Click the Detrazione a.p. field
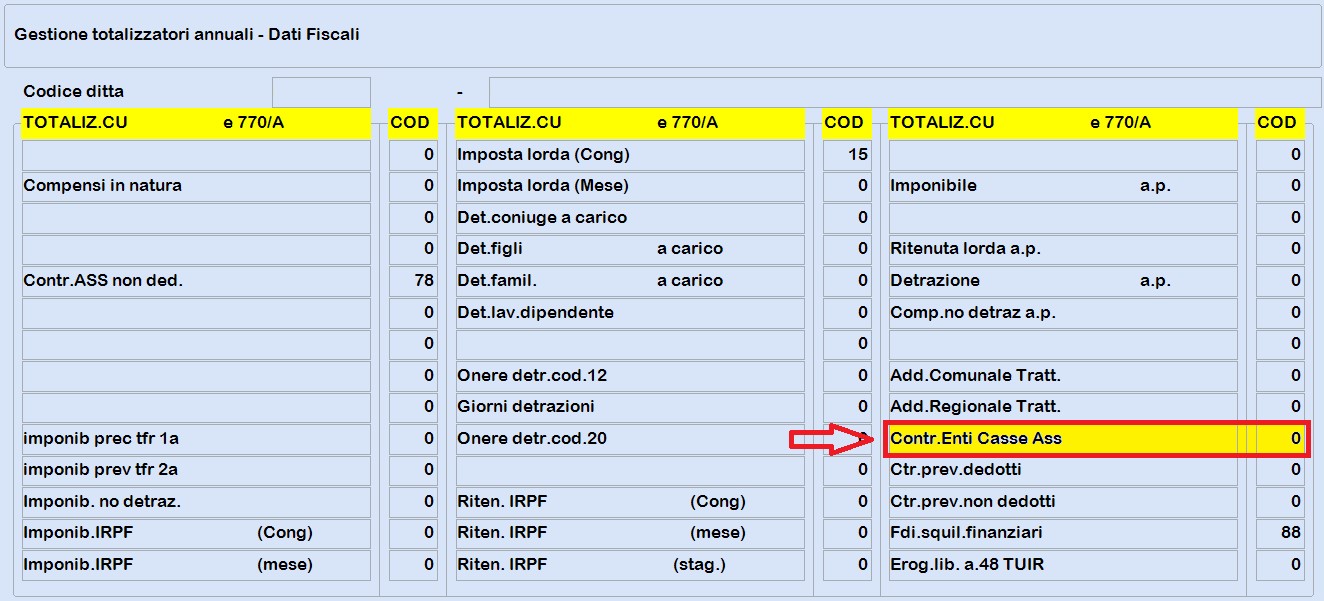Image resolution: width=1324 pixels, height=601 pixels. point(1063,281)
